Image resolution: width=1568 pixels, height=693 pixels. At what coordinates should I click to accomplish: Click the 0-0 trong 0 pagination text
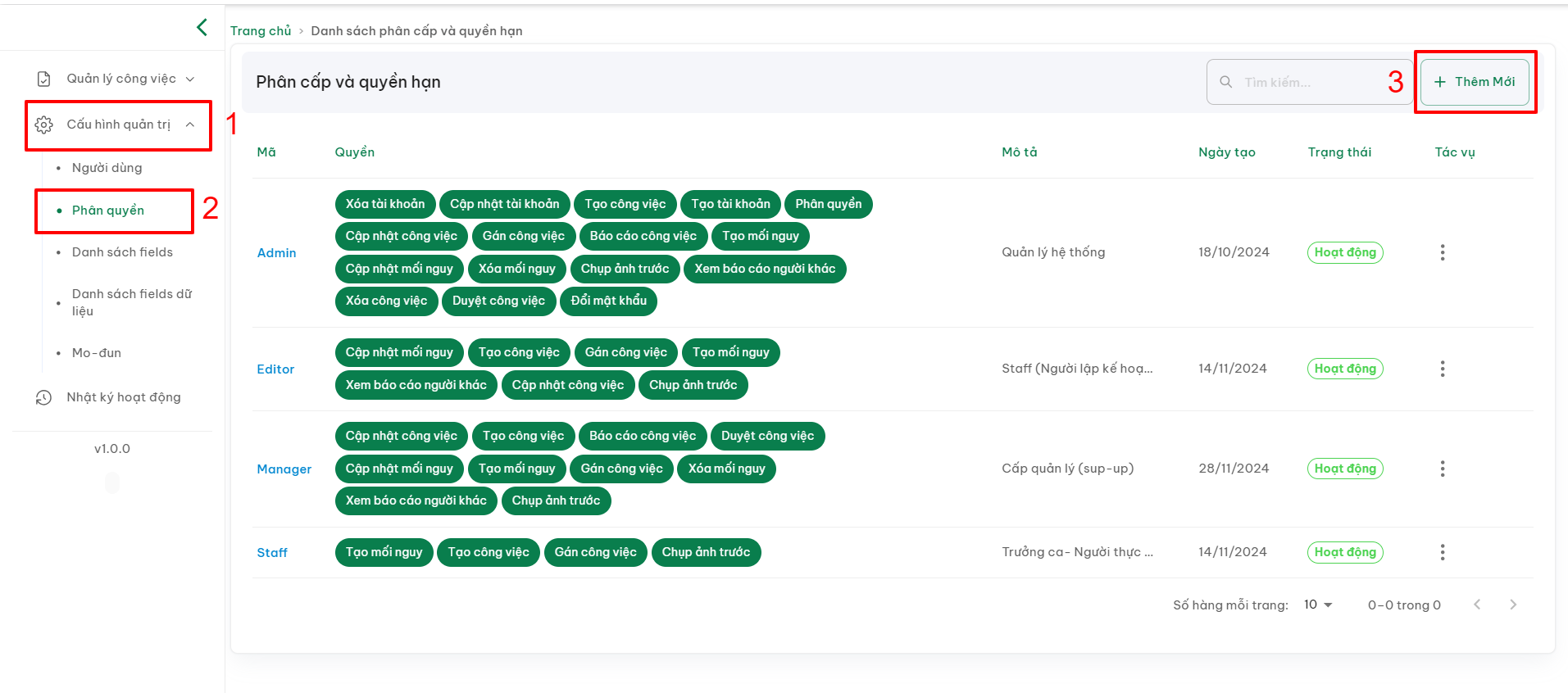point(1404,605)
